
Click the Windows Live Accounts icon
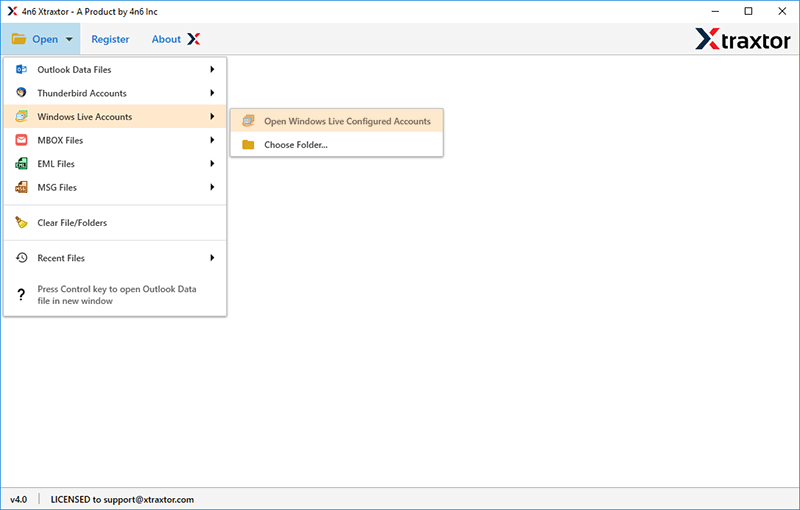(21, 116)
